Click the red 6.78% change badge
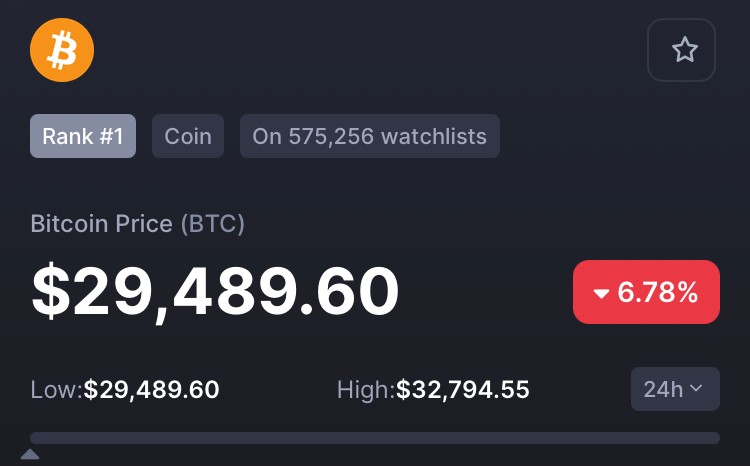The width and height of the screenshot is (750, 466). coord(646,292)
